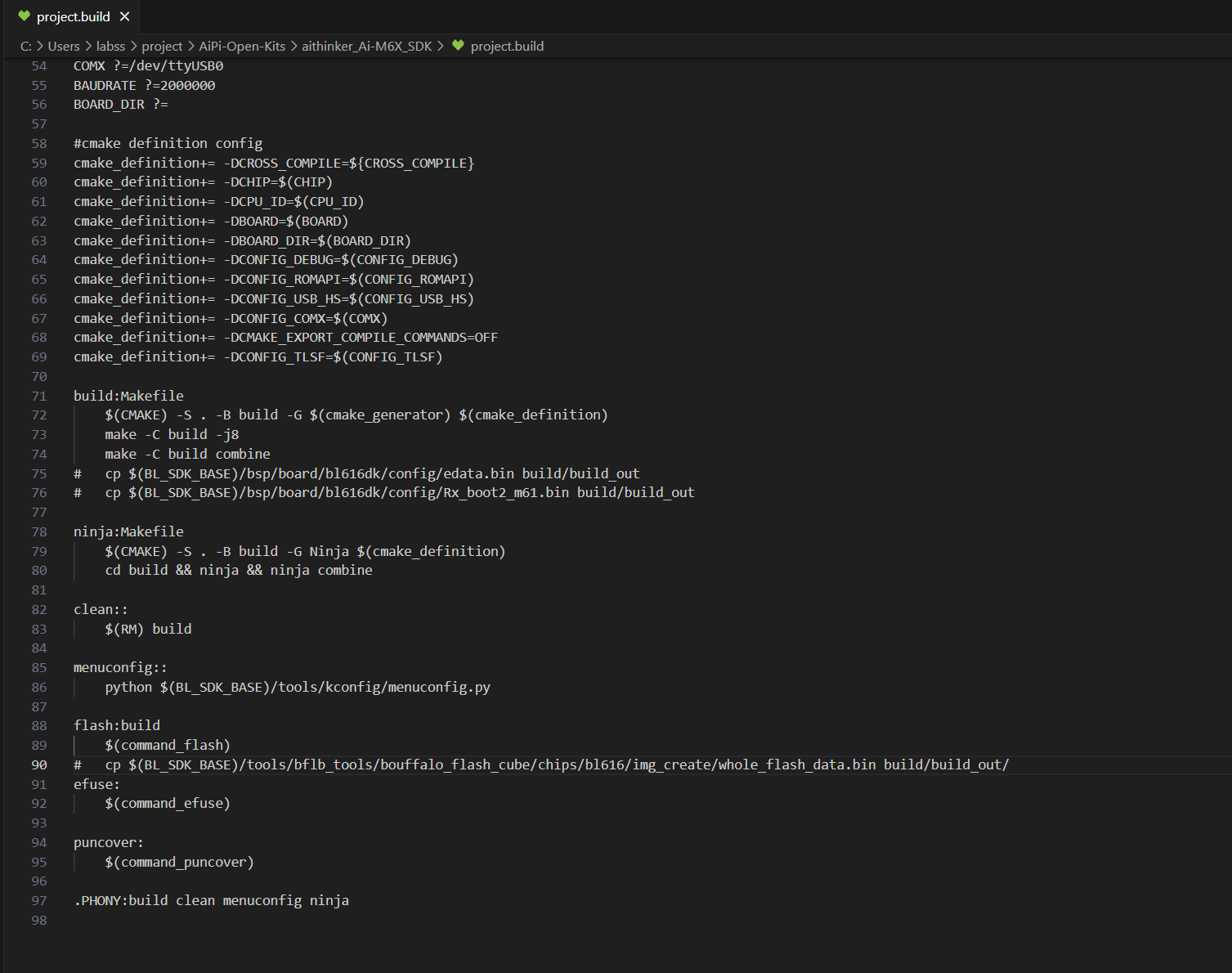This screenshot has height=973, width=1232.
Task: Click the 'BAUDRATE ?=2000000' line
Action: 145,86
